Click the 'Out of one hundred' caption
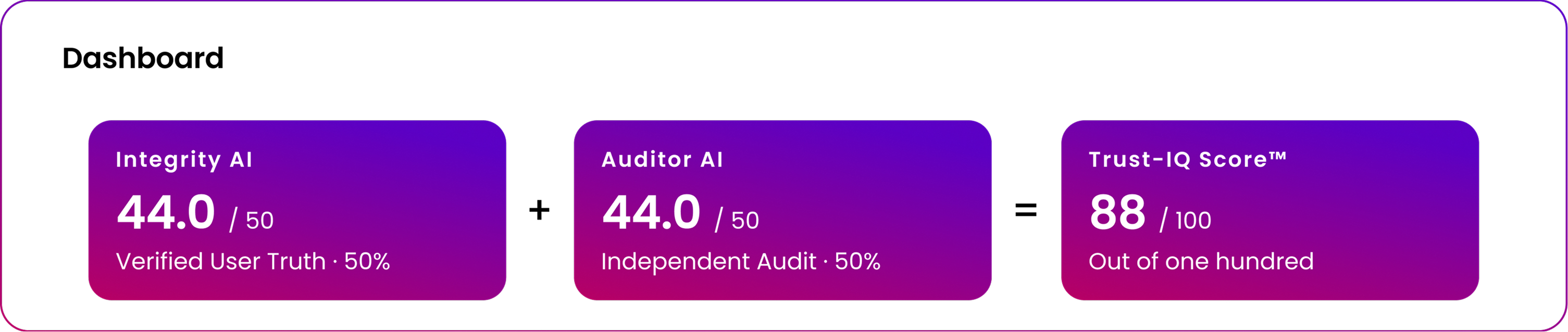Image resolution: width=1568 pixels, height=332 pixels. coord(1201,261)
